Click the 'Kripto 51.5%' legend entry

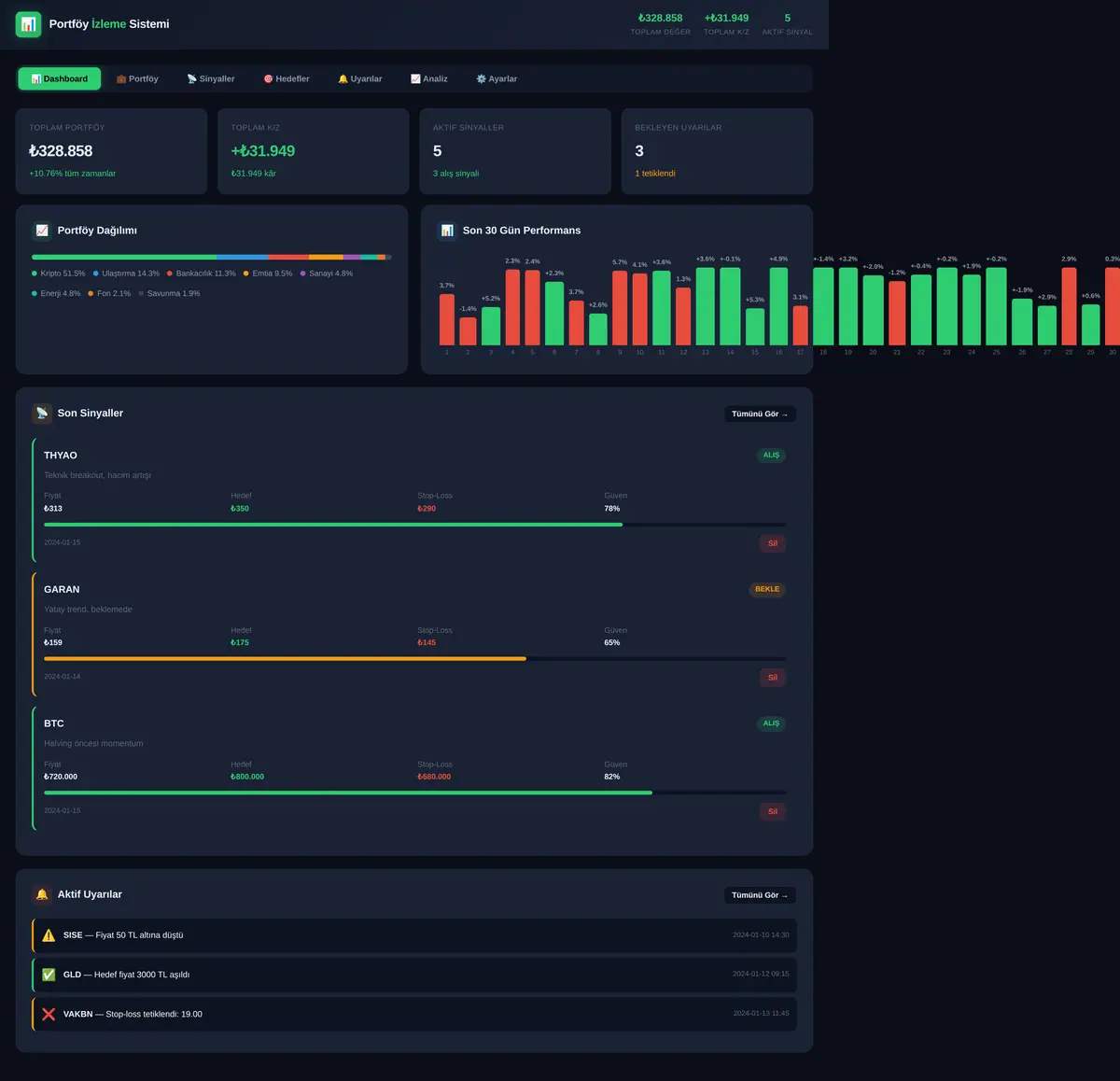[58, 274]
